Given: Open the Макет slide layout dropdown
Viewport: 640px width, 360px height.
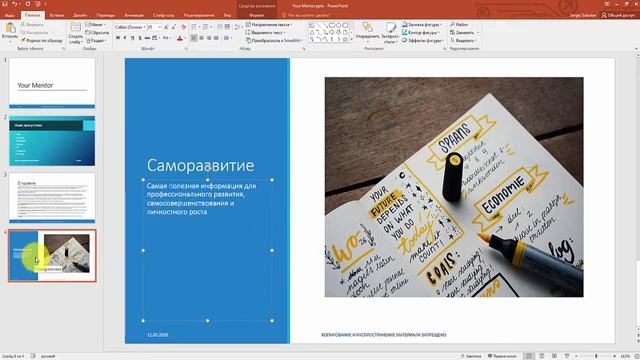Looking at the screenshot, I should (x=96, y=24).
